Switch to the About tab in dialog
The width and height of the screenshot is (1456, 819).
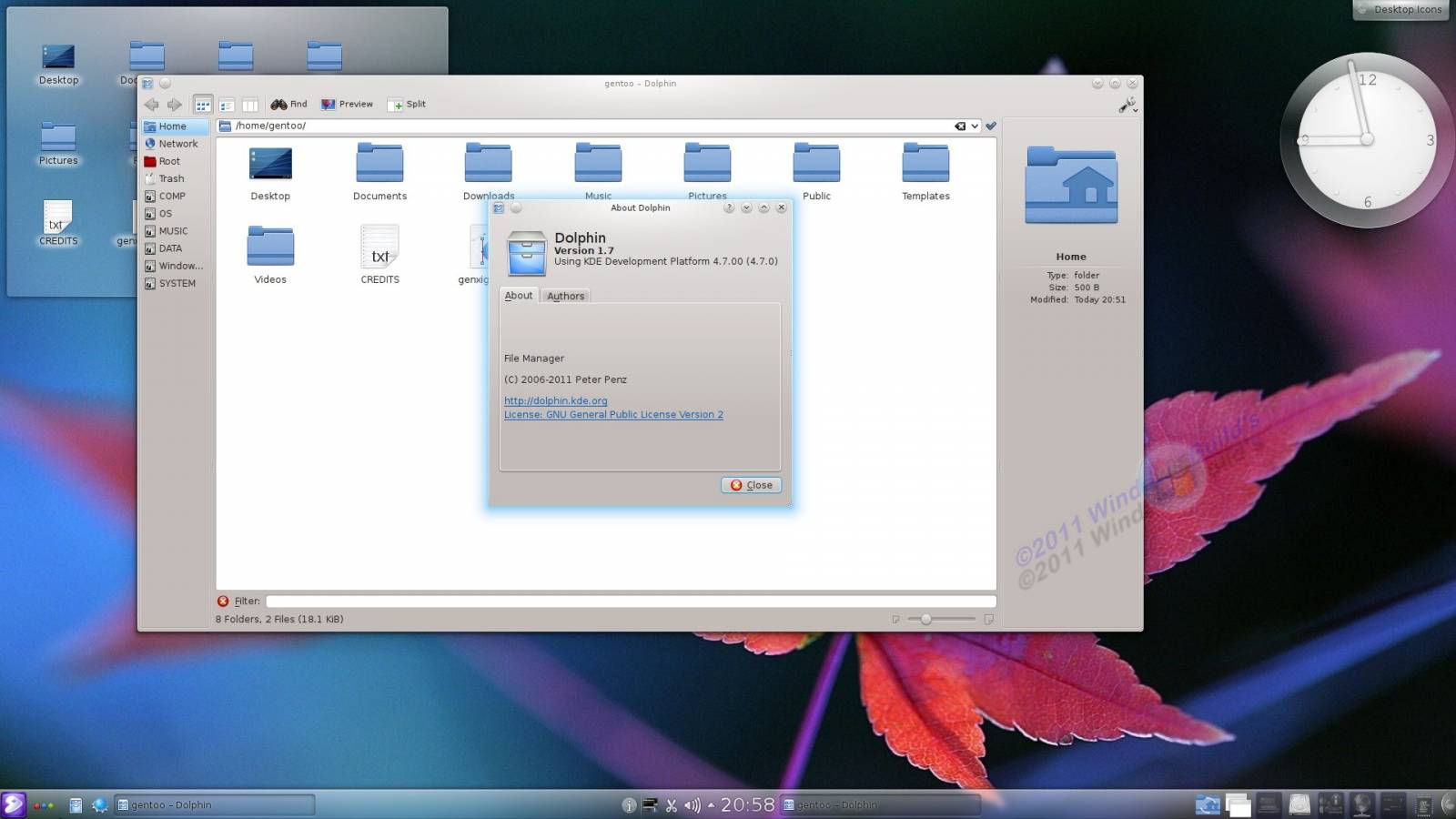tap(519, 296)
